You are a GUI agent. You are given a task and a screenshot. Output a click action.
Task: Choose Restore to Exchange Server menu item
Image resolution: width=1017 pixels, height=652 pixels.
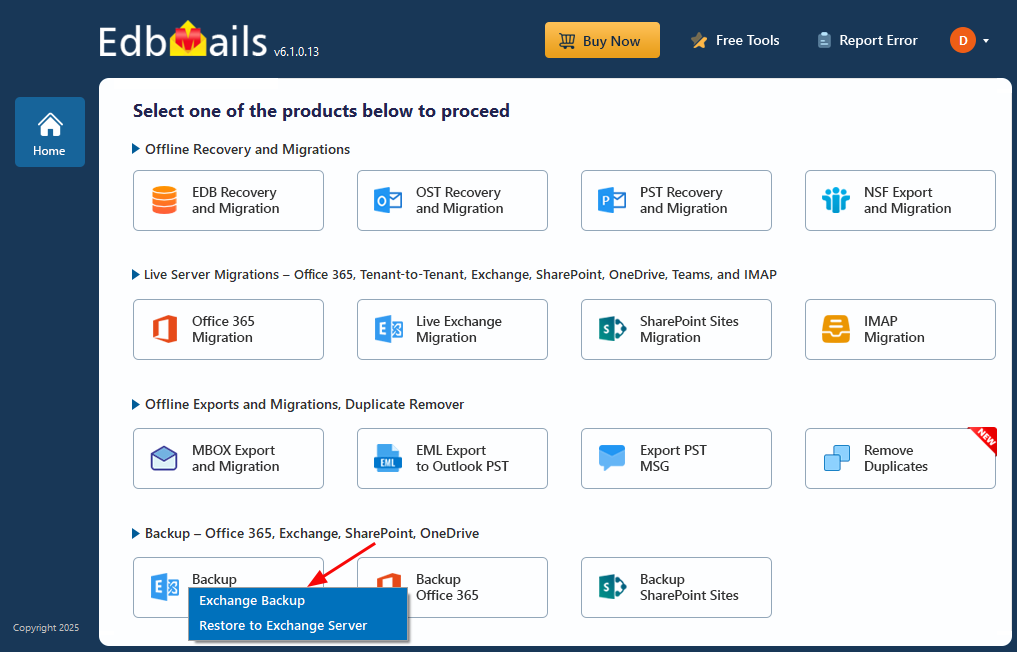(x=298, y=626)
